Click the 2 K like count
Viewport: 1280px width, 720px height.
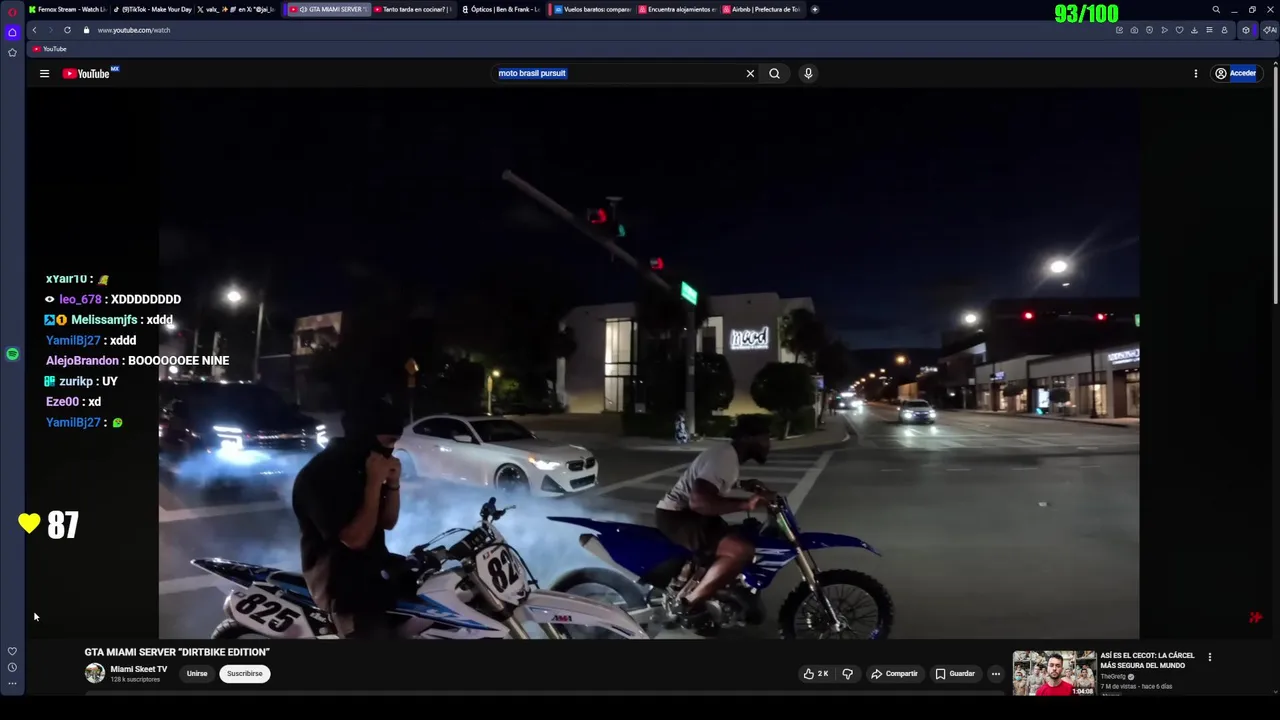[x=823, y=674]
